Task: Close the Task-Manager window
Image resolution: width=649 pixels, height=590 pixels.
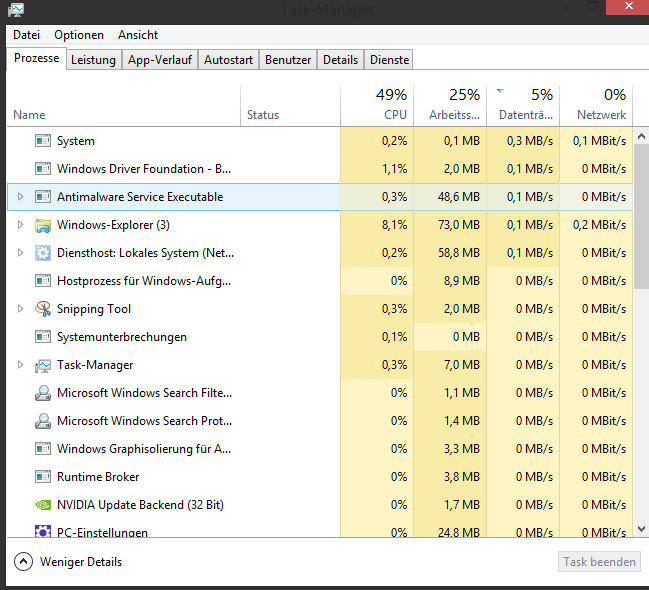Action: pos(628,6)
